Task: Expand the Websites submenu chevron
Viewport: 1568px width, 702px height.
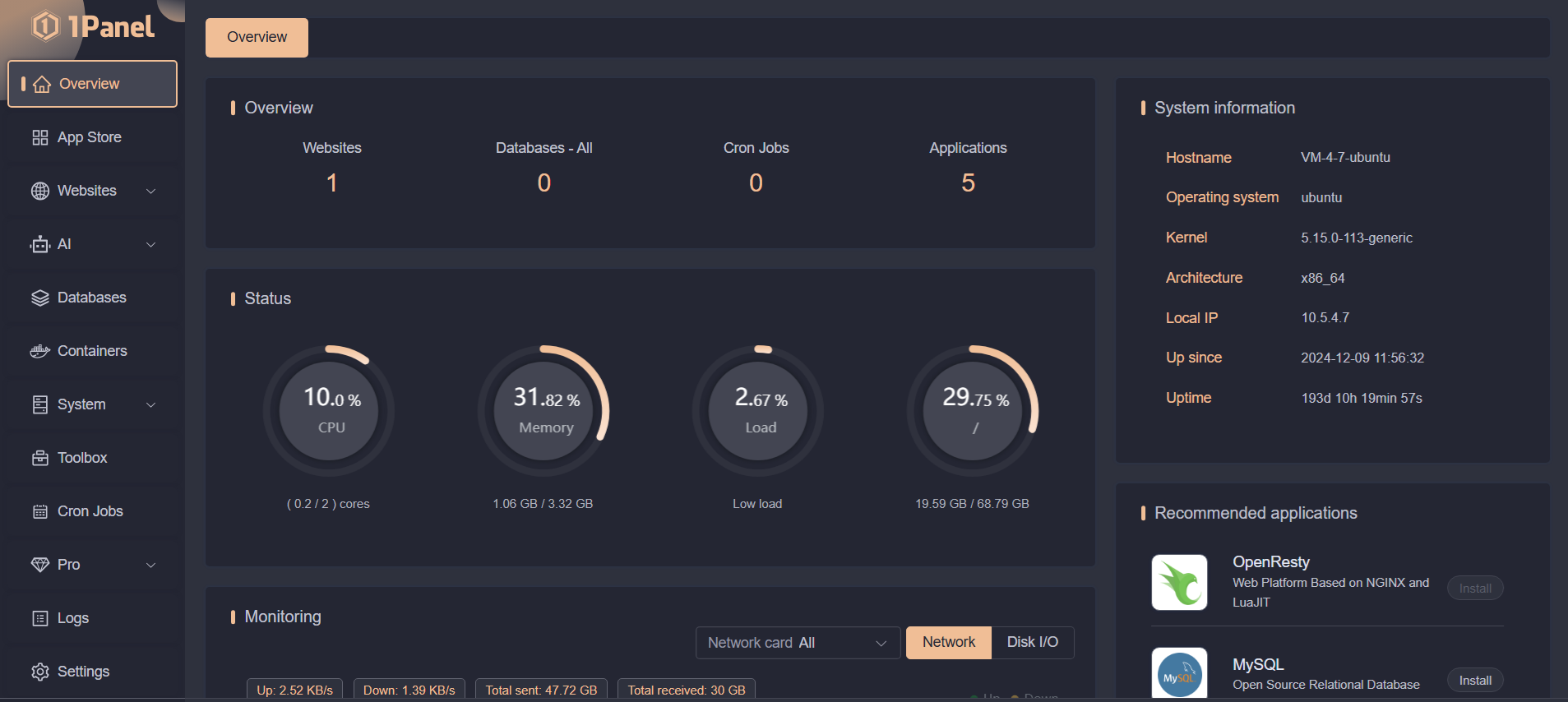Action: 150,191
